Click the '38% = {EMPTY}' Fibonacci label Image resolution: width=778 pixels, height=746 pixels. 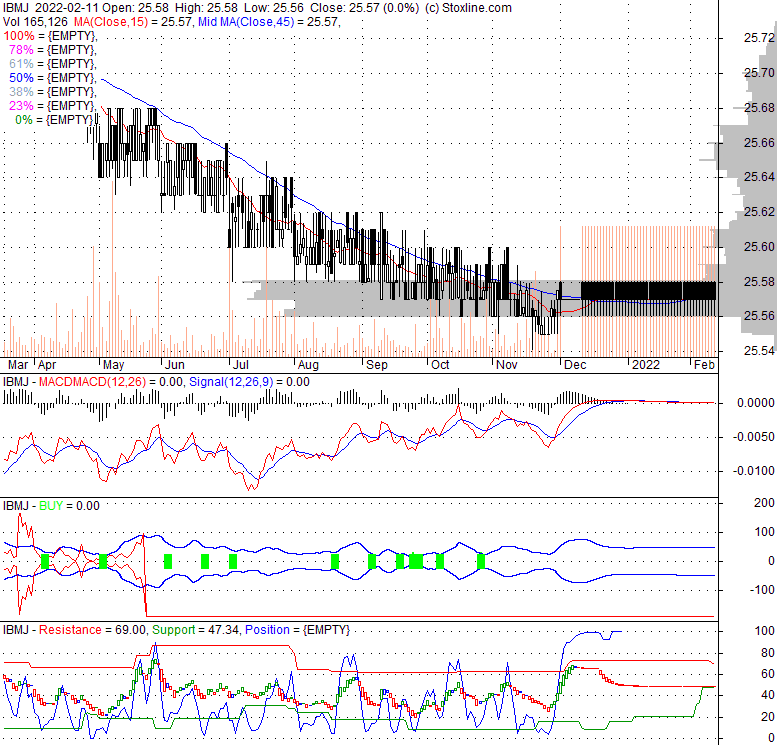(53, 92)
